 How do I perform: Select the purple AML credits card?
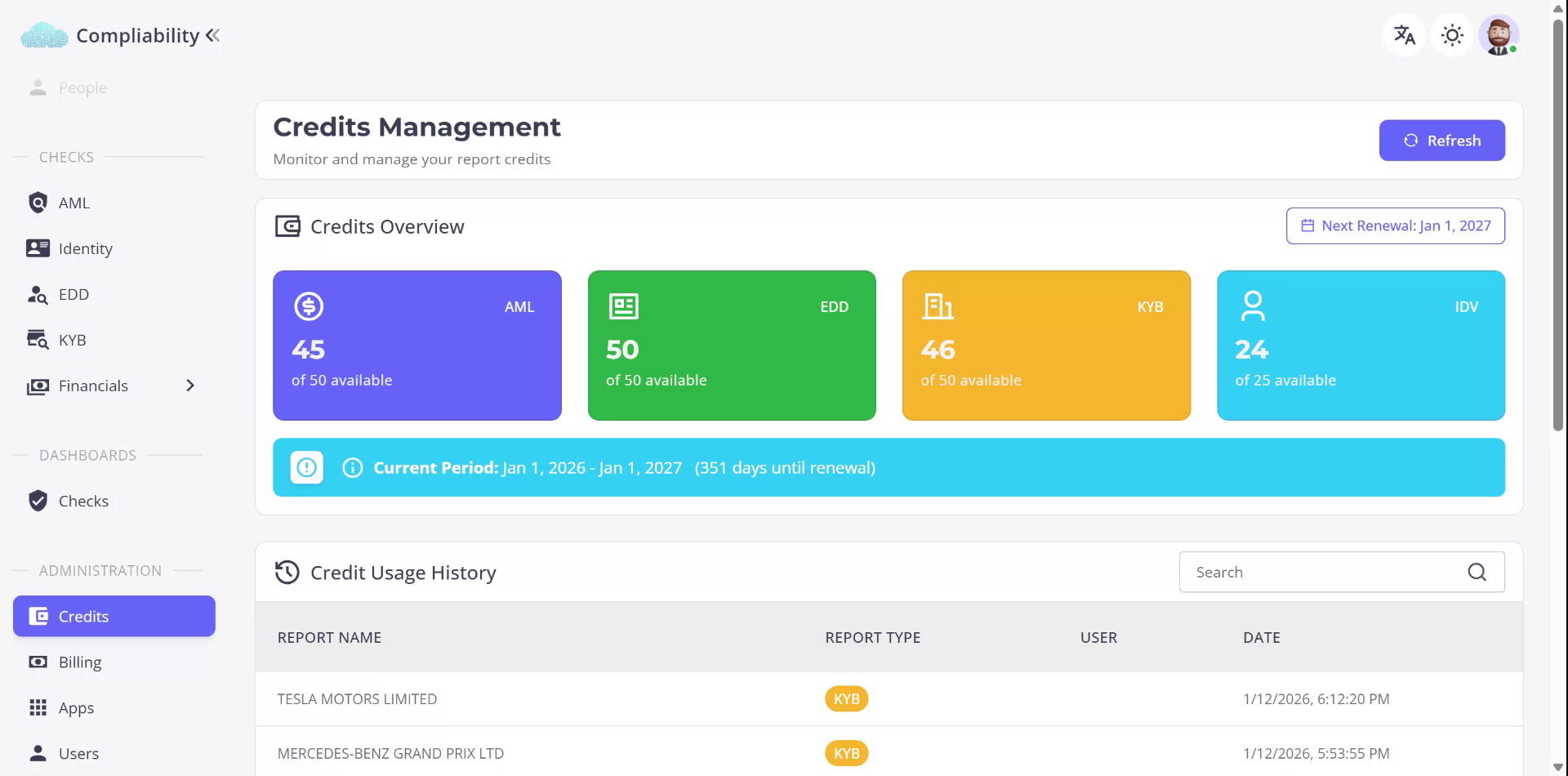(416, 345)
